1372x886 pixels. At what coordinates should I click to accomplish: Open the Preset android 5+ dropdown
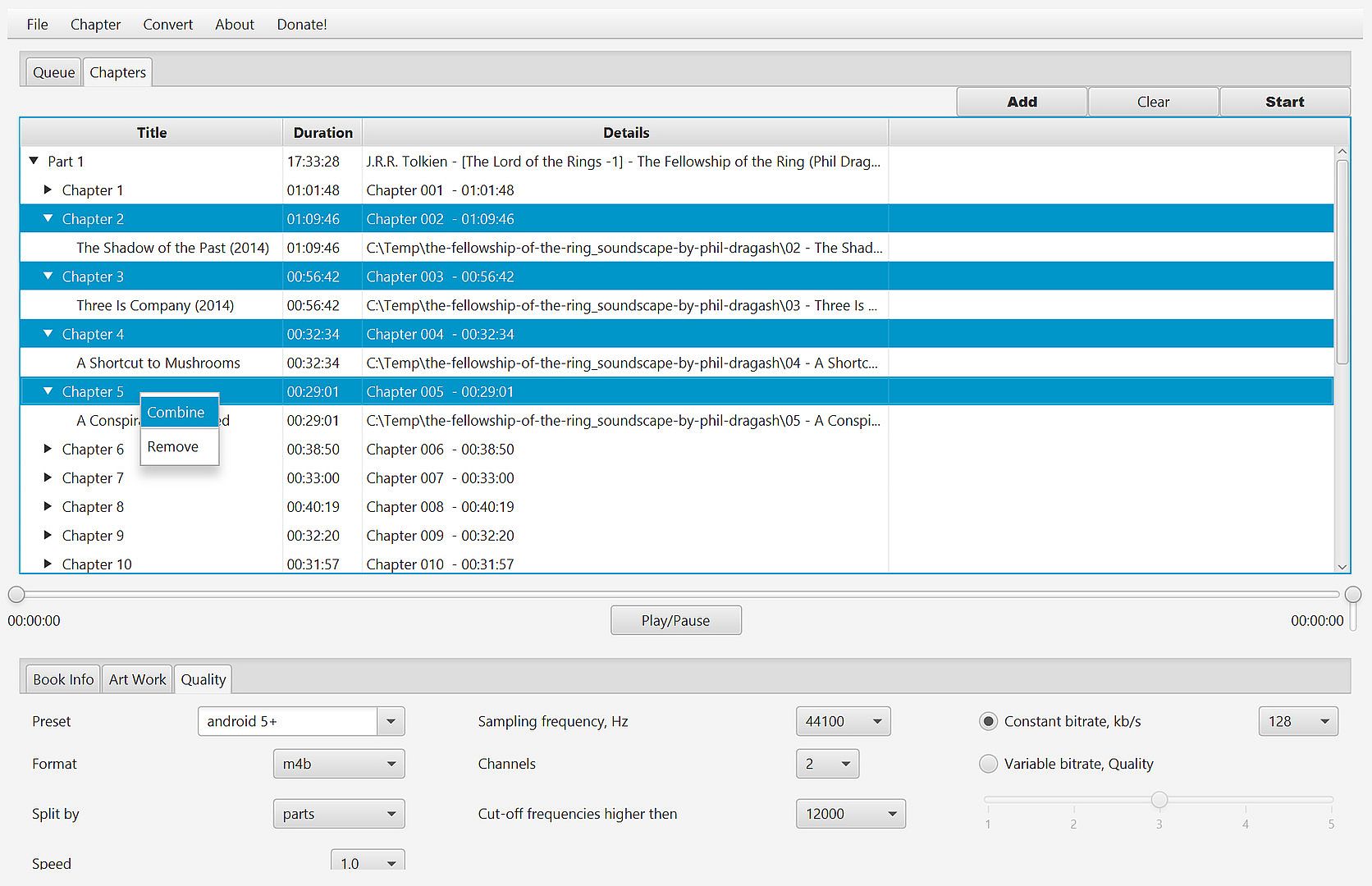coord(391,722)
